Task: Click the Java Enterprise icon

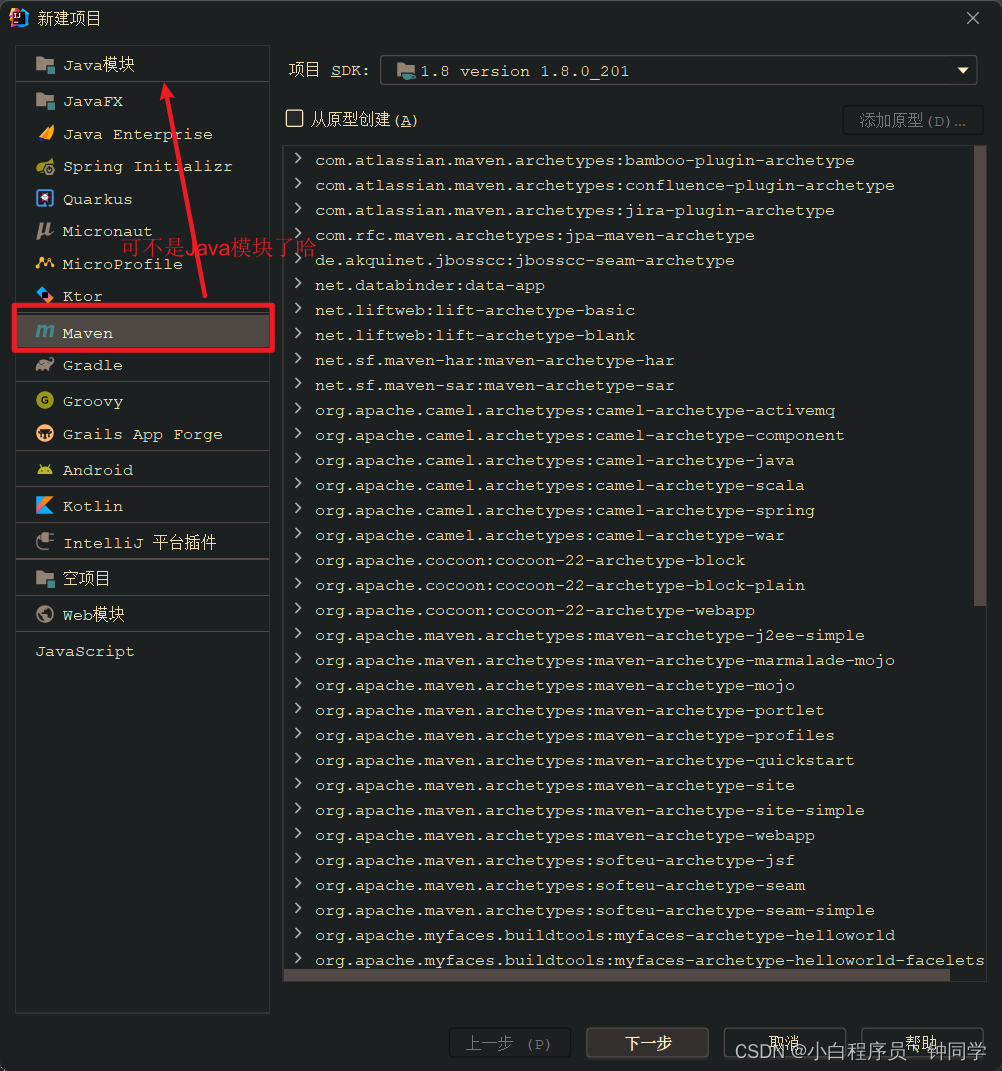Action: 45,133
